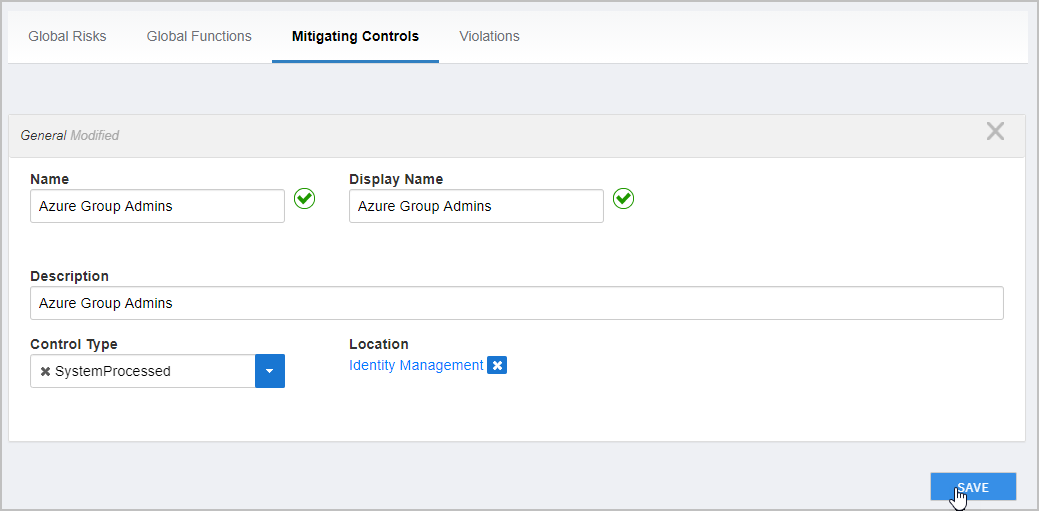
Task: Click the Location label
Action: pos(379,344)
